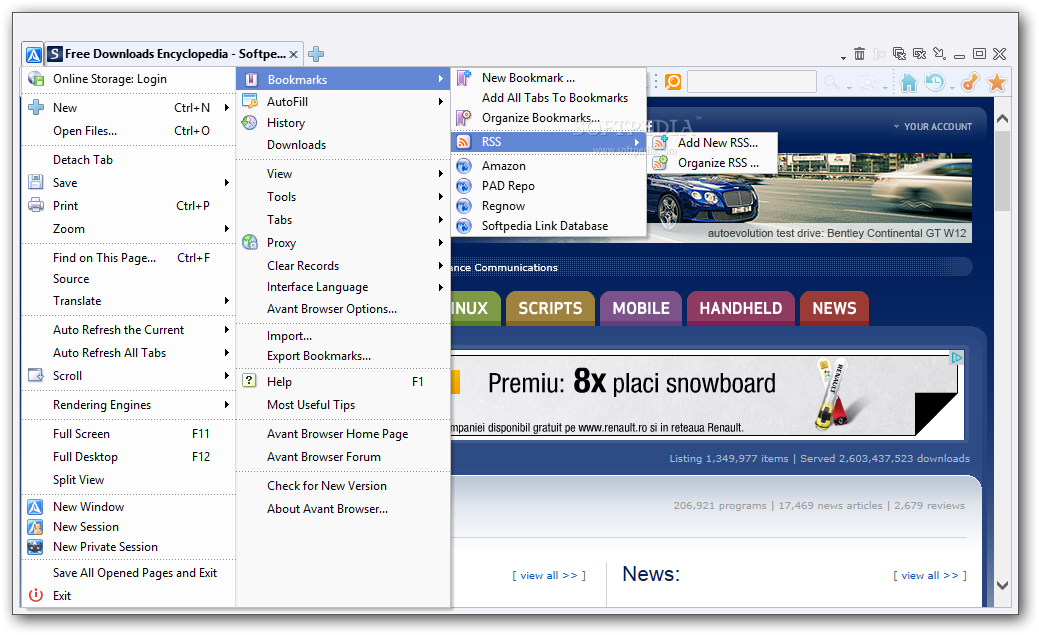Click the New Private Session icon
Image resolution: width=1039 pixels, height=635 pixels.
[x=35, y=547]
